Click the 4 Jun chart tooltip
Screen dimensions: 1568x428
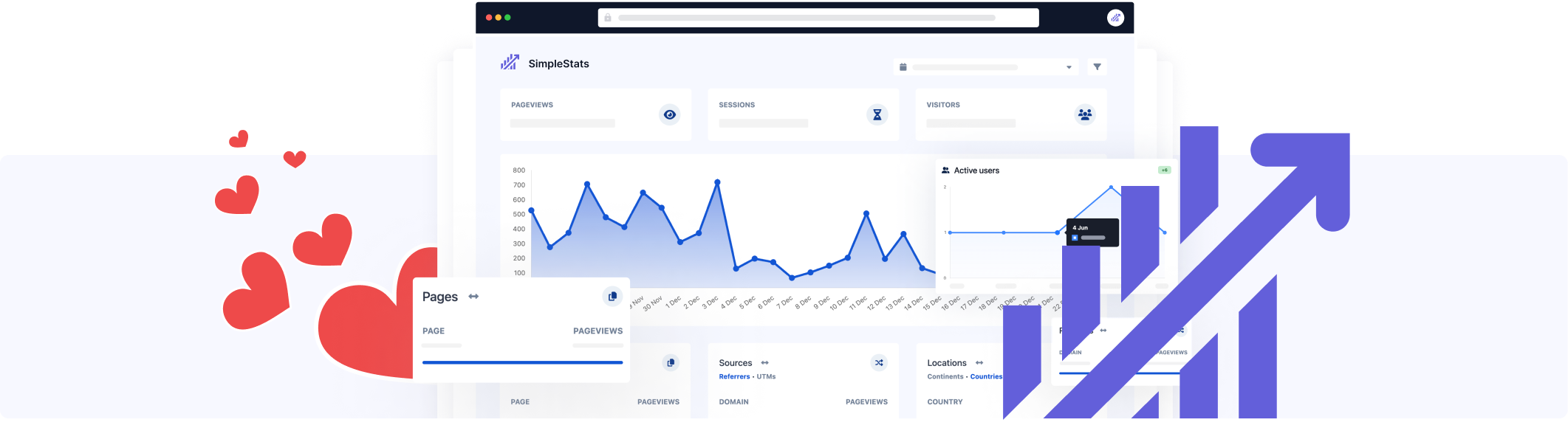click(x=1092, y=232)
